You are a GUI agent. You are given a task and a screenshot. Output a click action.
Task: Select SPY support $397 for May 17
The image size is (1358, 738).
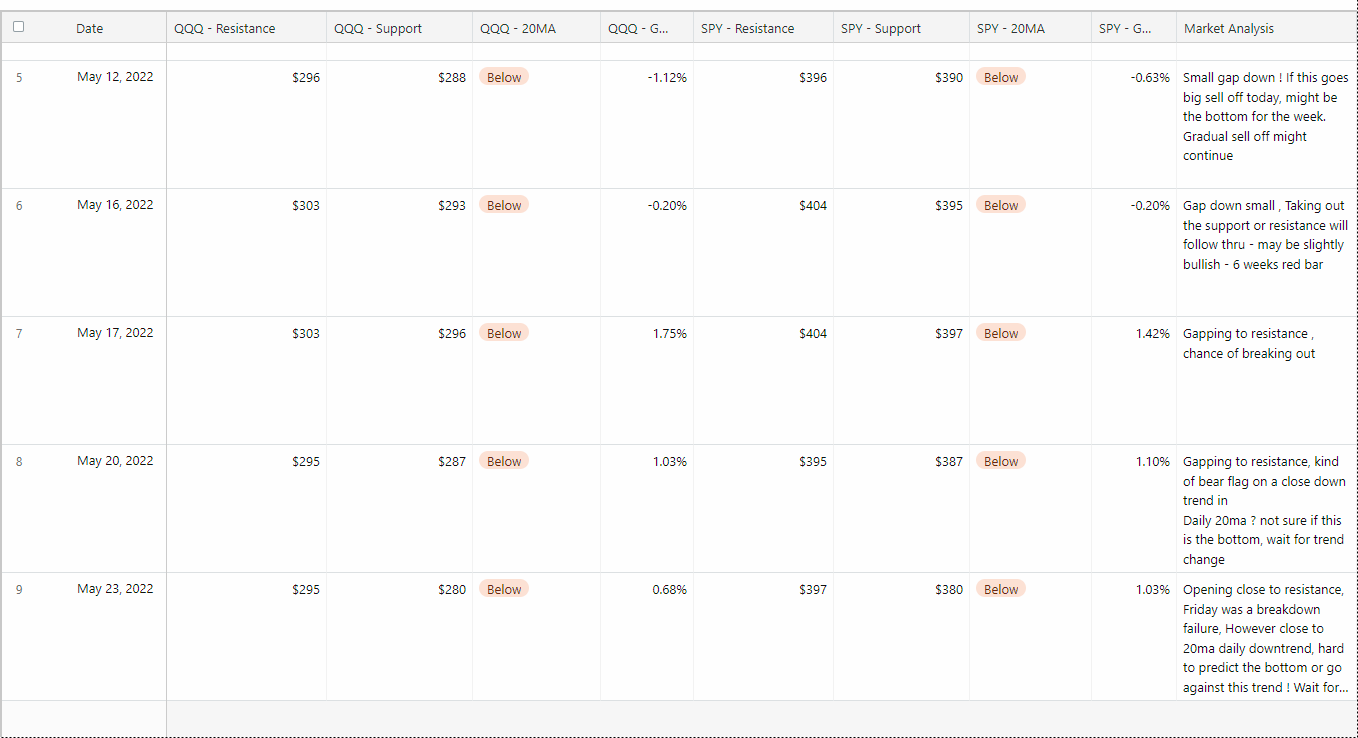(949, 333)
